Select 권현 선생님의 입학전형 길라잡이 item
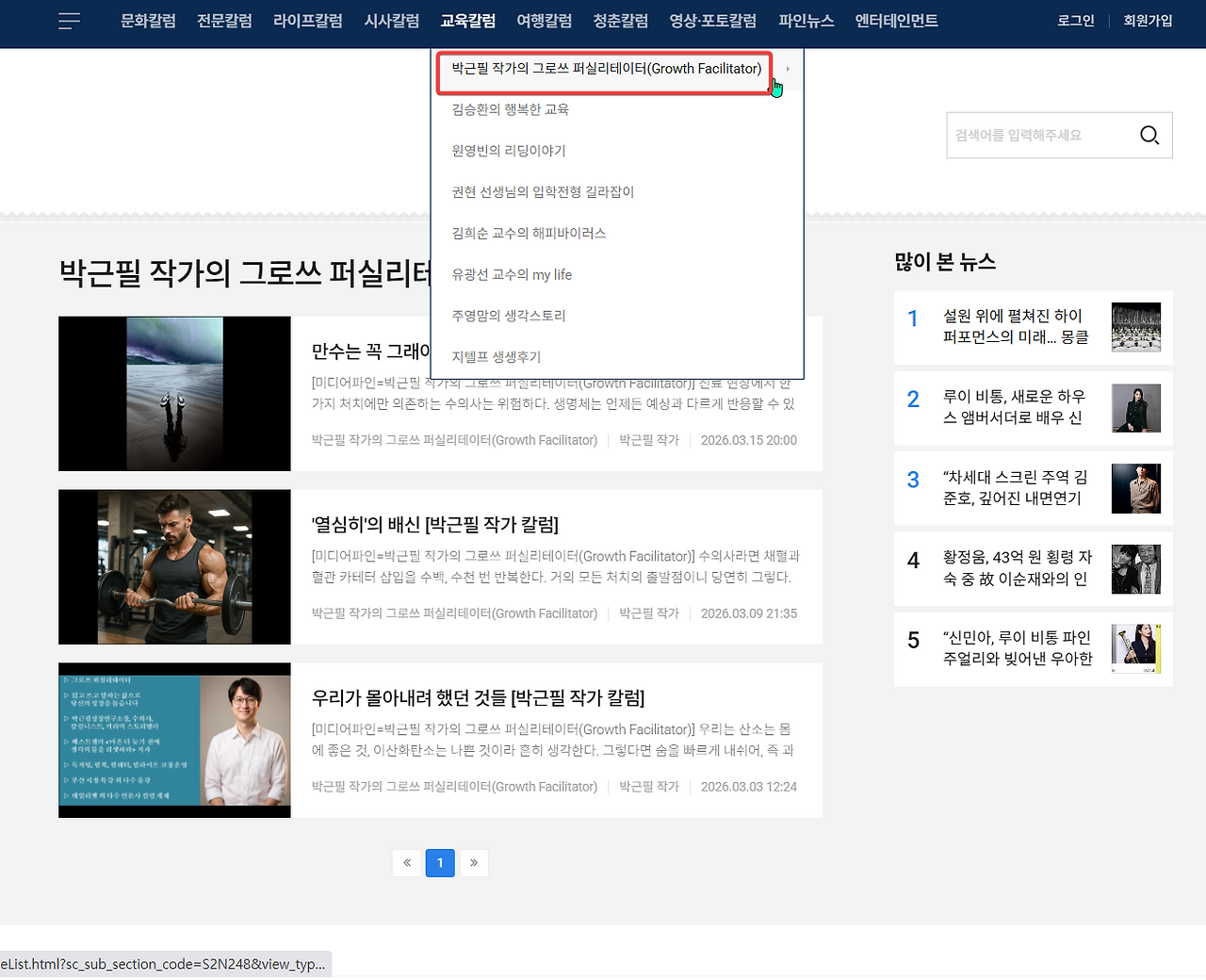 tap(544, 192)
